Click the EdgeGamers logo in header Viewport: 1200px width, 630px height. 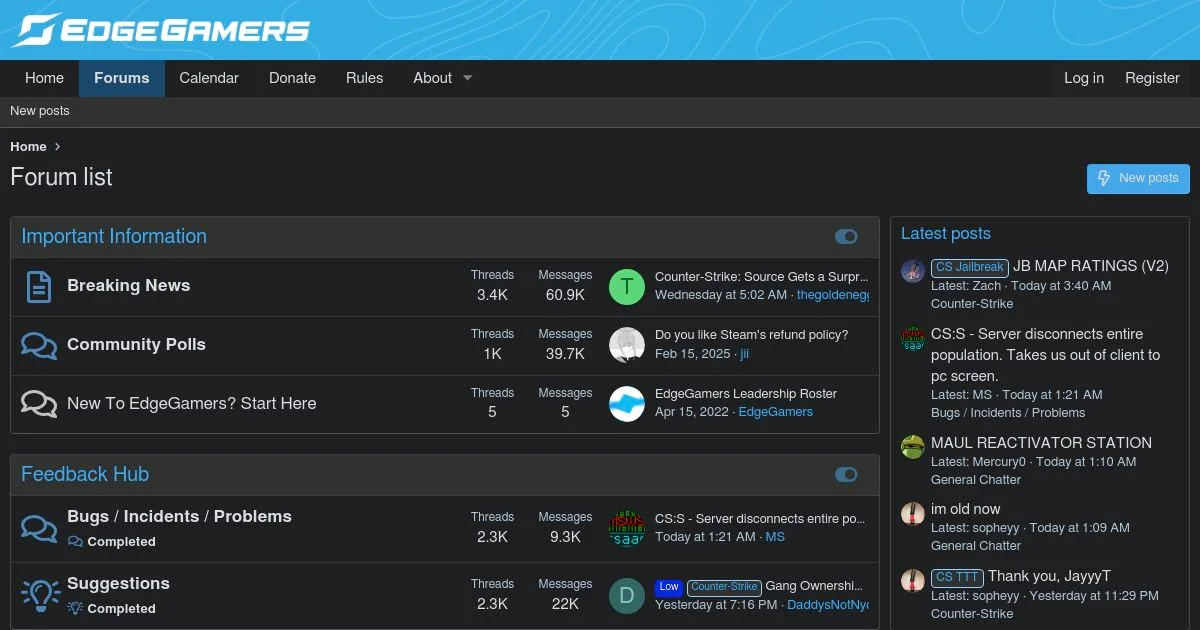point(160,30)
